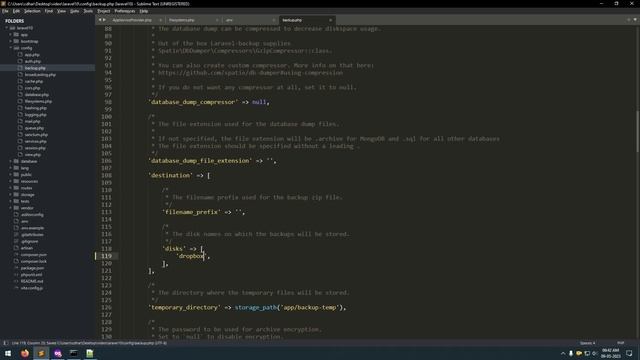Open the Windows Start menu

[8, 353]
